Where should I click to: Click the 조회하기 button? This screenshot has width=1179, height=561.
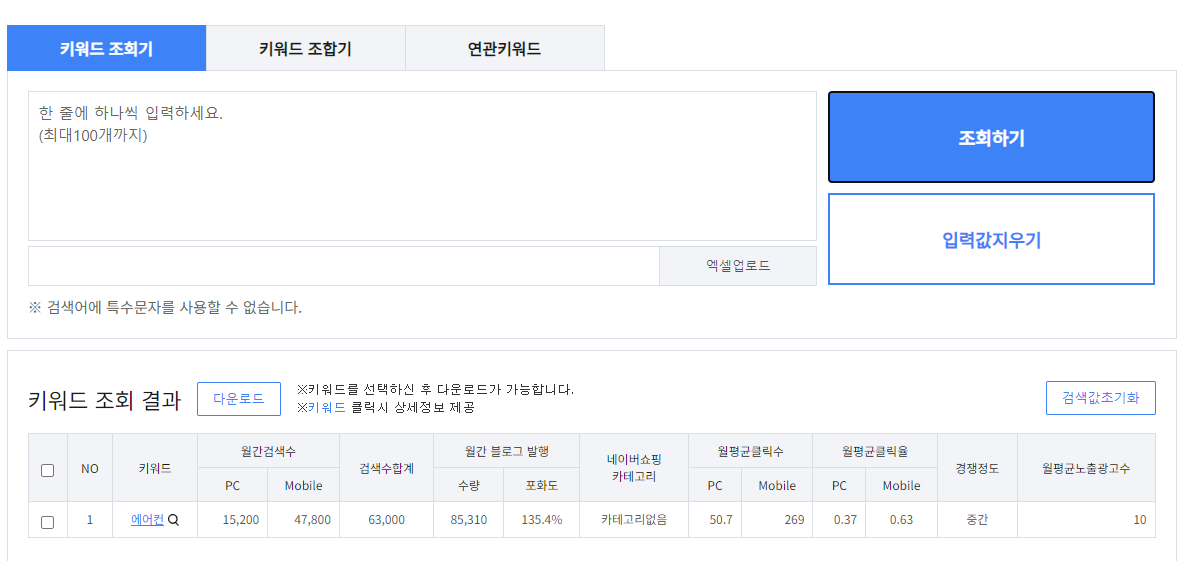991,138
